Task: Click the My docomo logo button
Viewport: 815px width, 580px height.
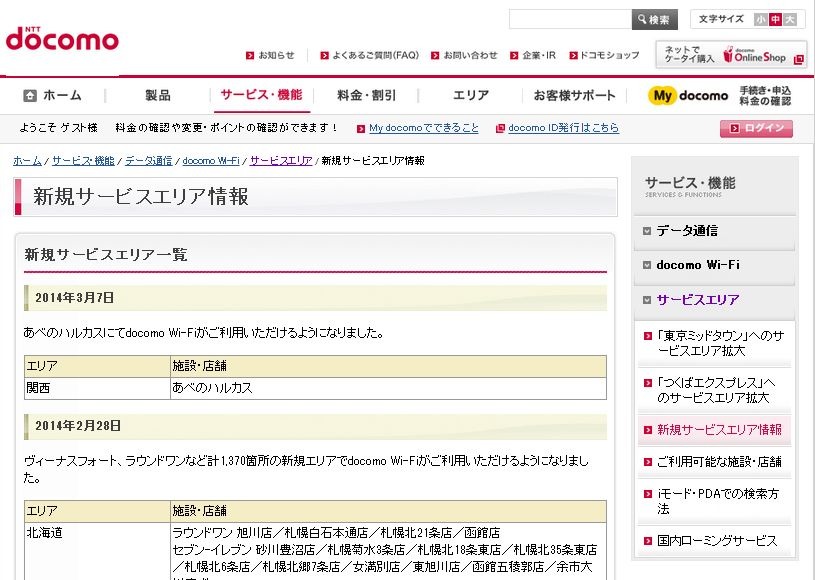Action: tap(688, 96)
